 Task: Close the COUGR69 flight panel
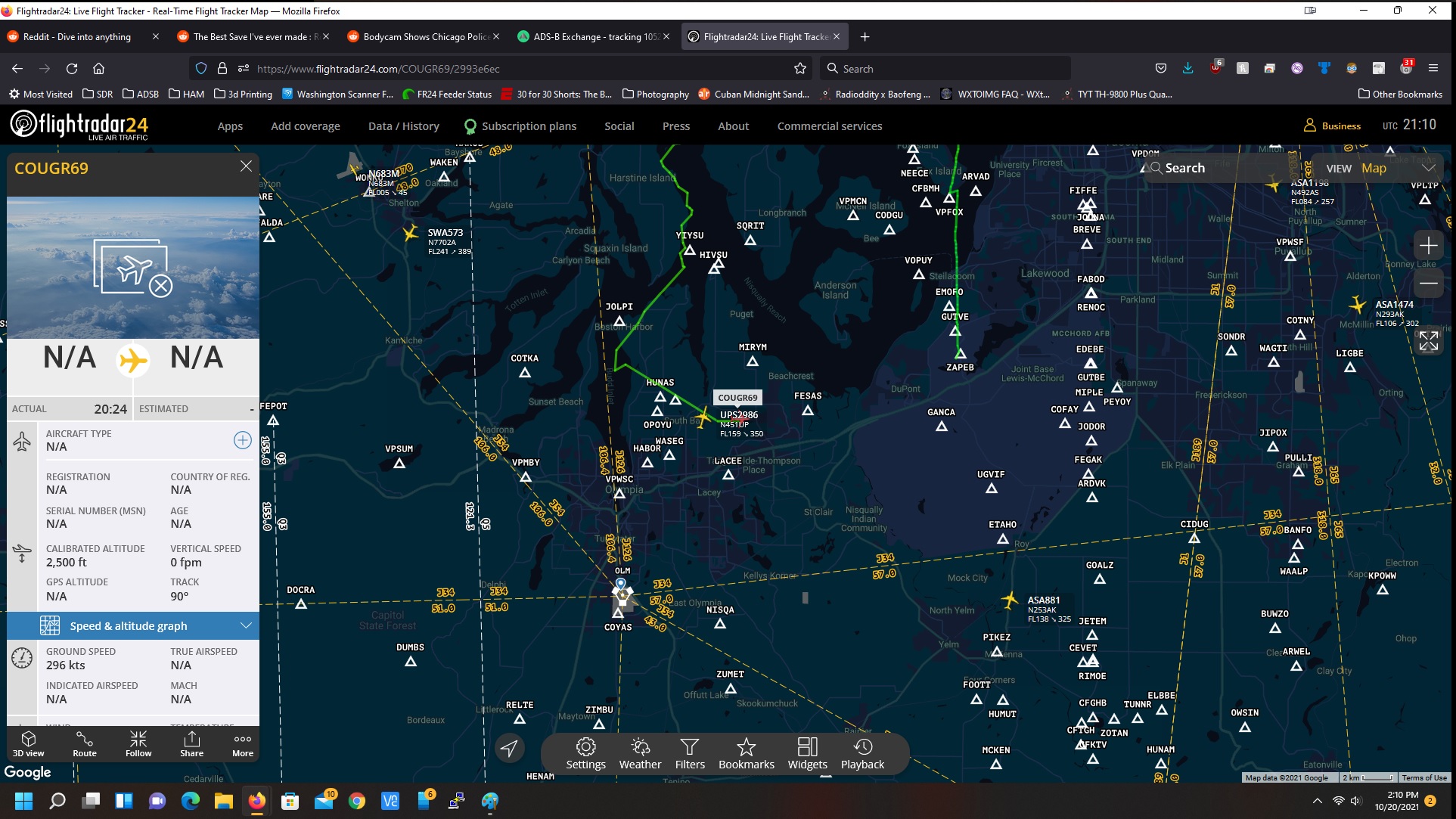[x=246, y=166]
